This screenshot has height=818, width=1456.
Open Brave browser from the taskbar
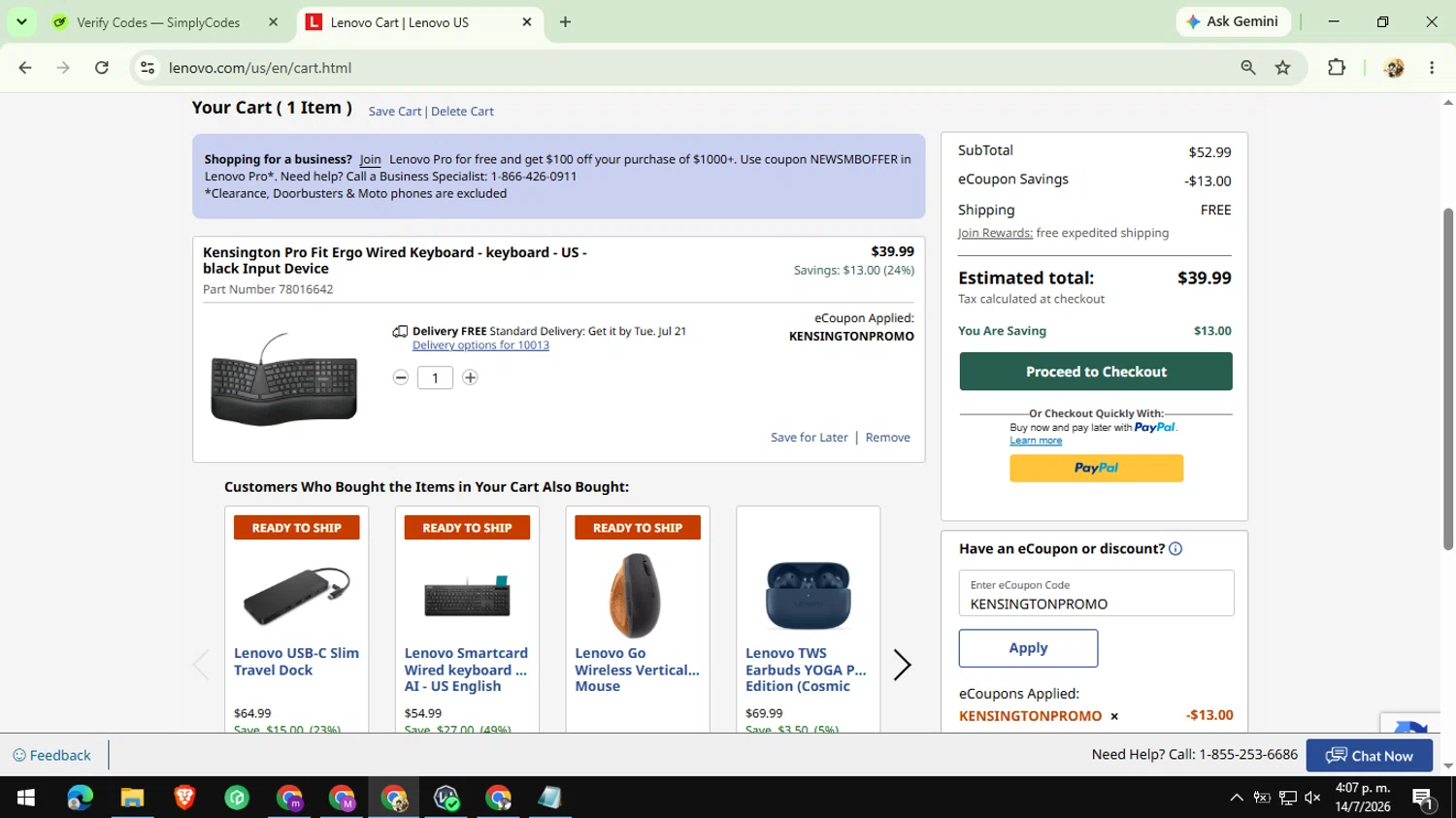pos(184,798)
